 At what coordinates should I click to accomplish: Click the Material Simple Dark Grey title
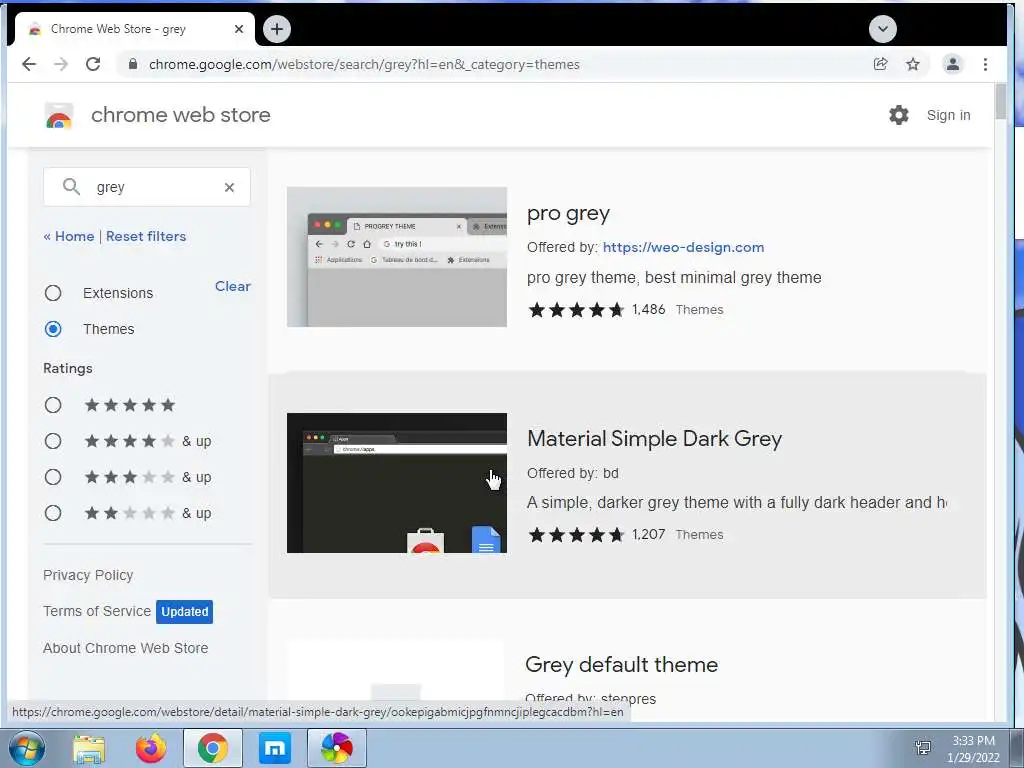pyautogui.click(x=654, y=439)
